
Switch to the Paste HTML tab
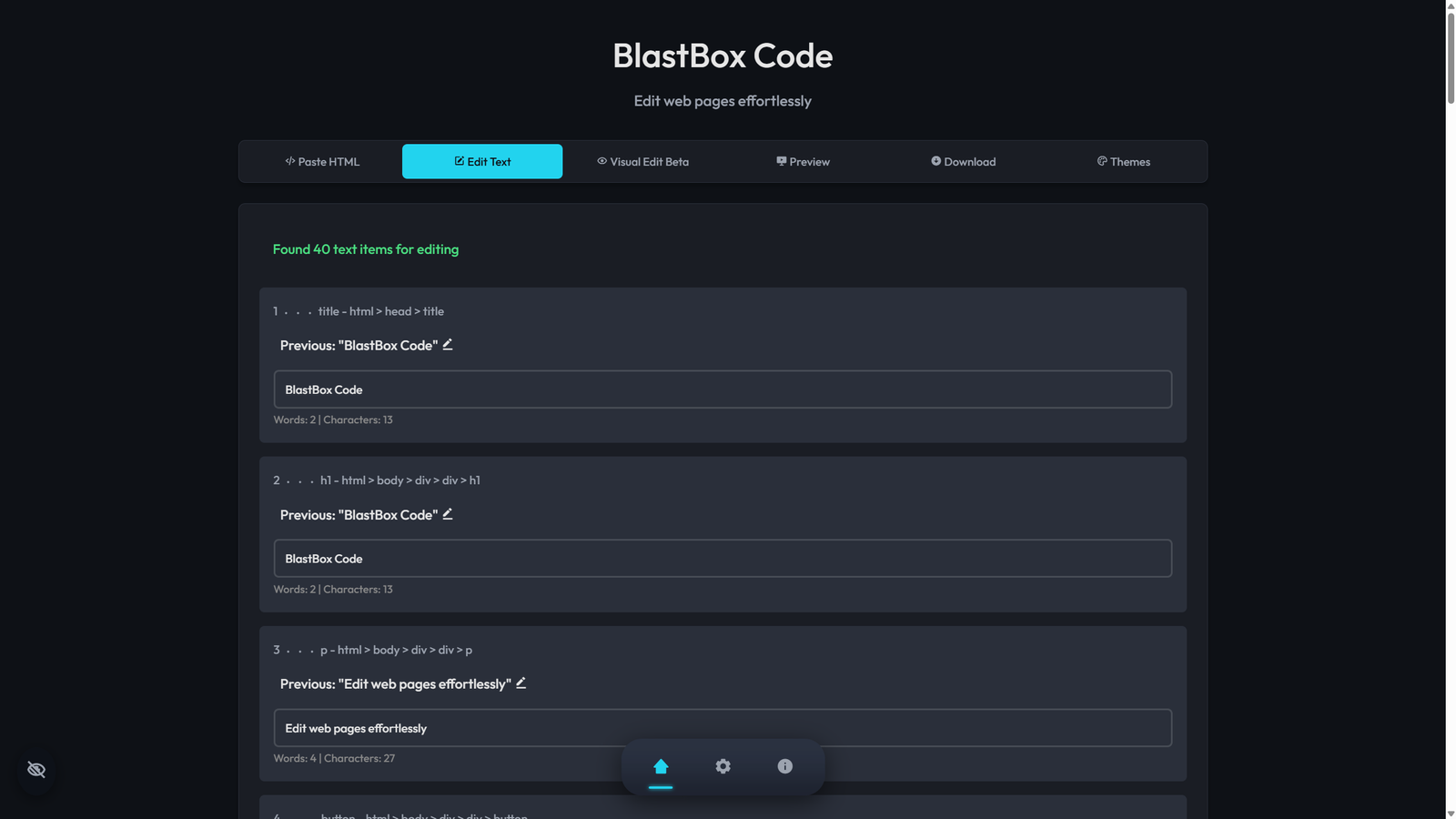click(x=322, y=162)
